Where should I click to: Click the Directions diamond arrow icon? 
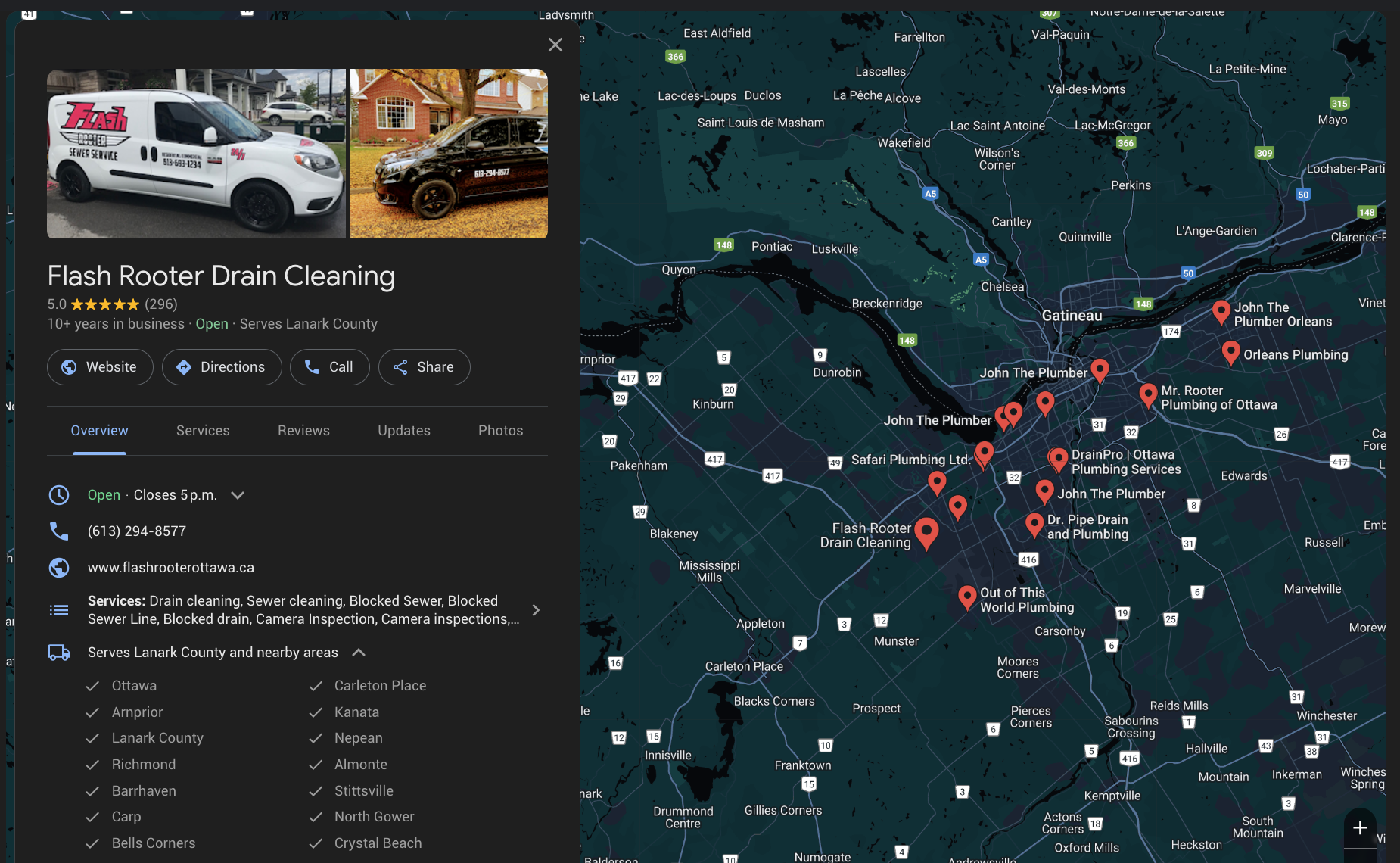click(x=183, y=367)
